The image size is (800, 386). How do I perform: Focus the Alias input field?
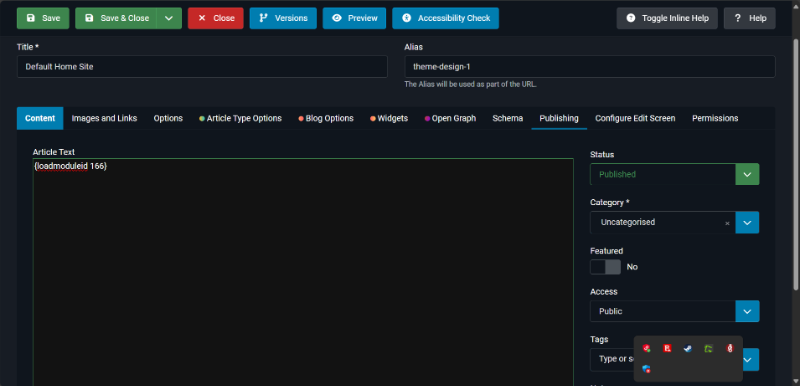(590, 67)
